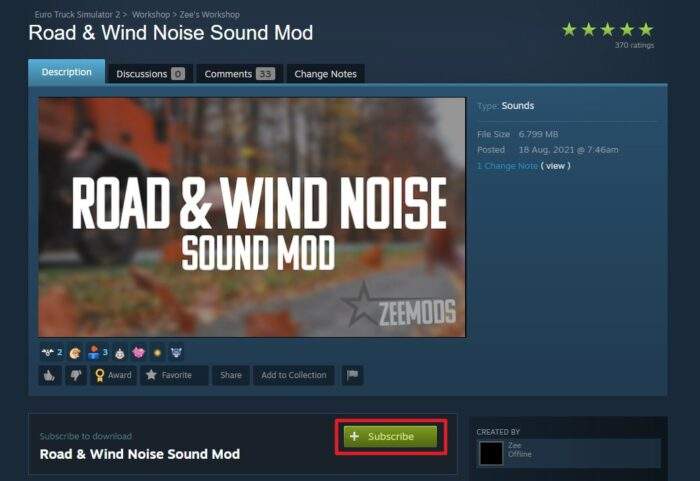The height and width of the screenshot is (481, 700).
Task: Click the thumbs down rate icon
Action: [76, 375]
